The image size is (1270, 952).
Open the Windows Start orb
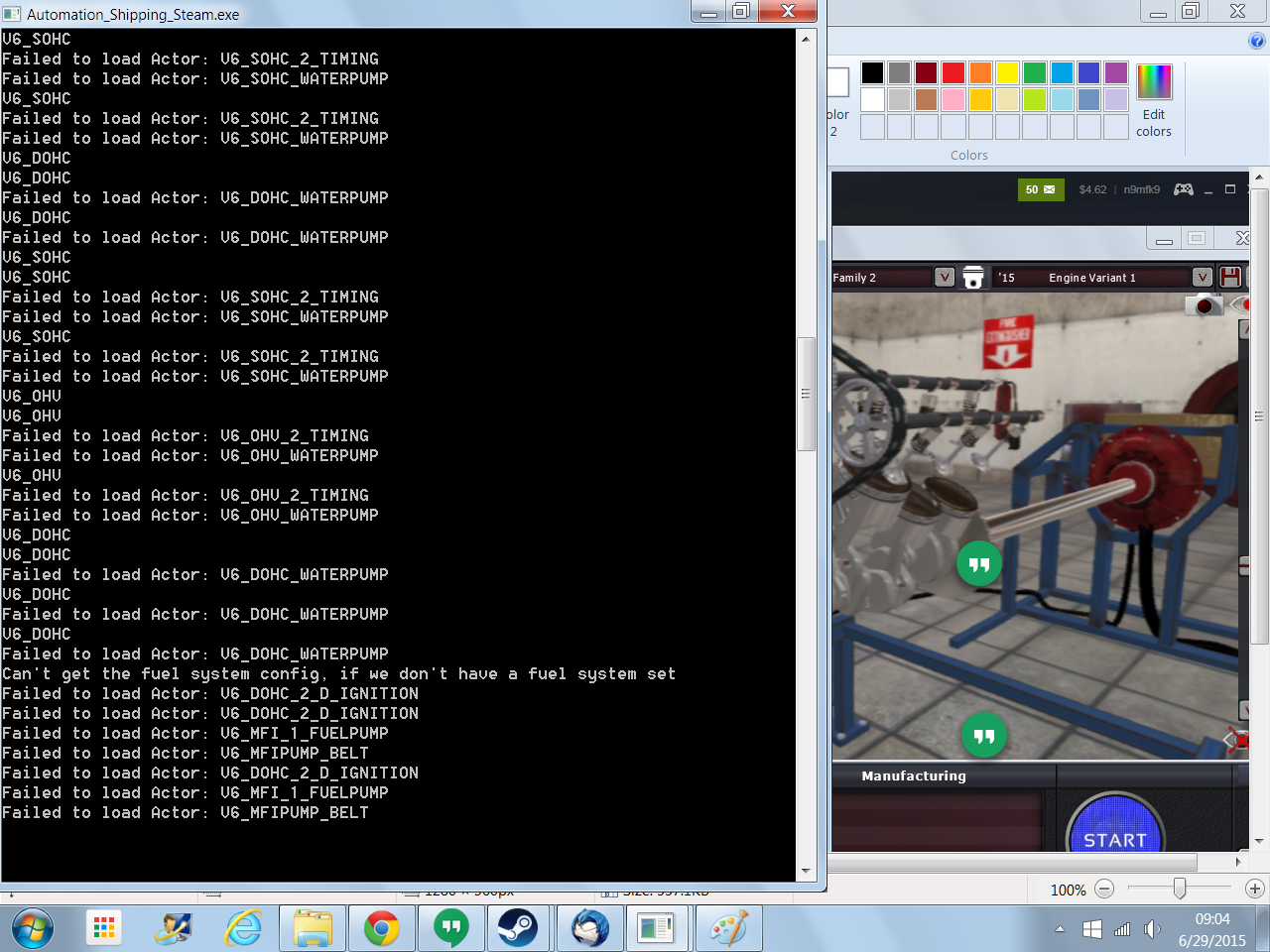(32, 928)
